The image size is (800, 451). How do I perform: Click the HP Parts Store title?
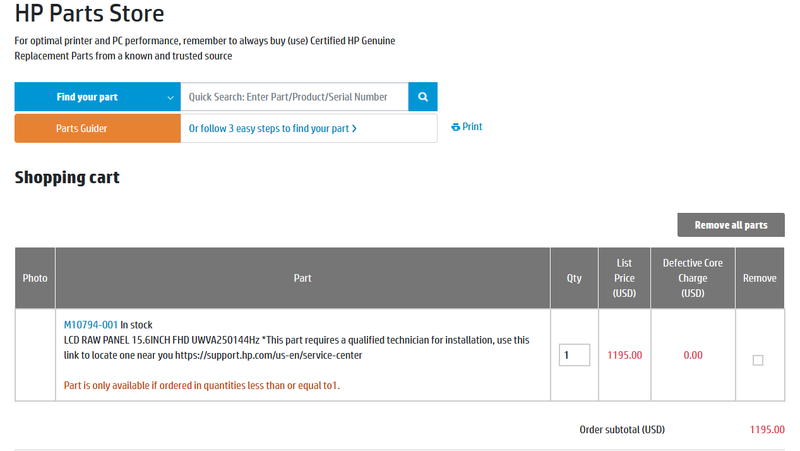click(89, 13)
